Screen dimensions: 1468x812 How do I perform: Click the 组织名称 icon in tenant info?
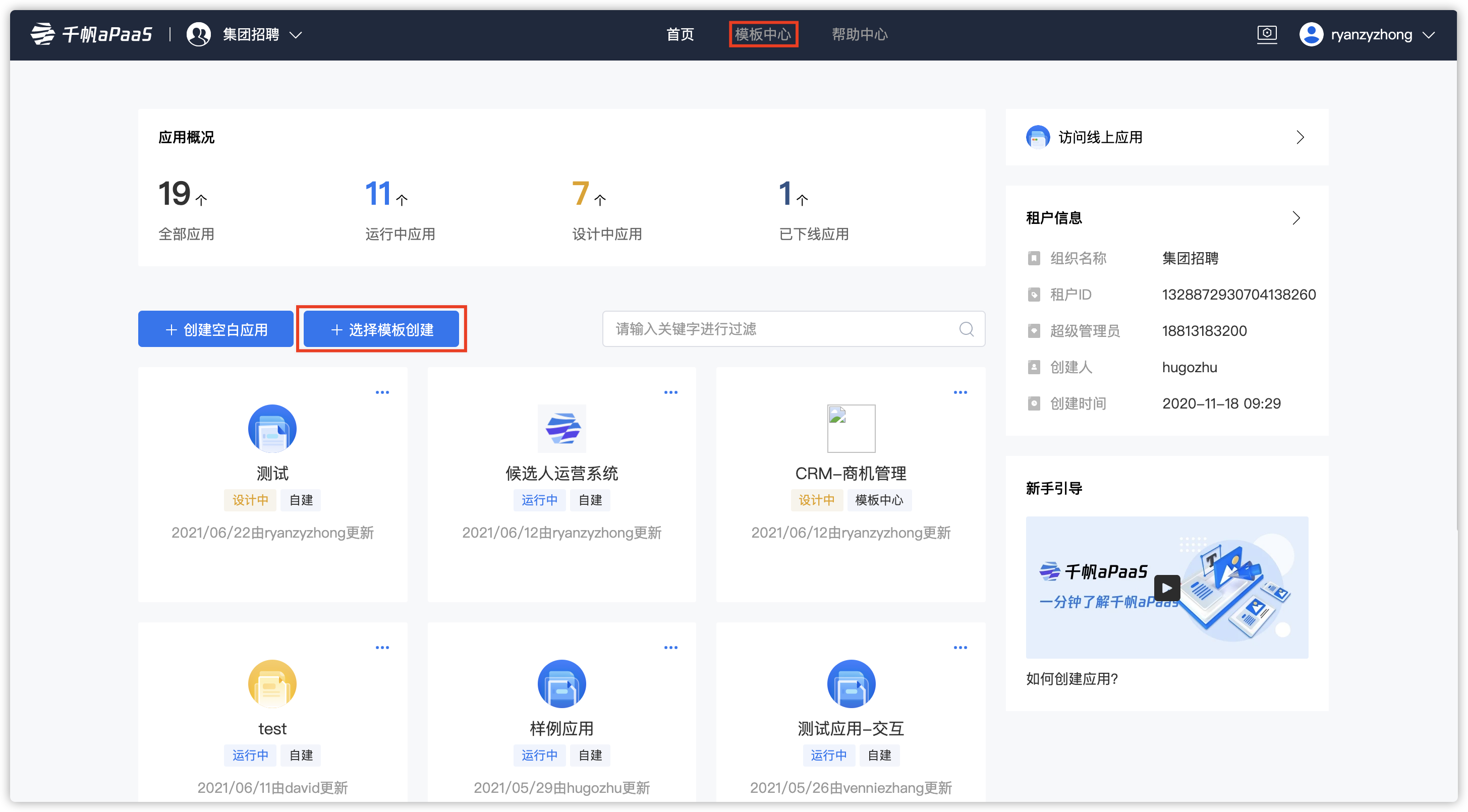coord(1033,258)
